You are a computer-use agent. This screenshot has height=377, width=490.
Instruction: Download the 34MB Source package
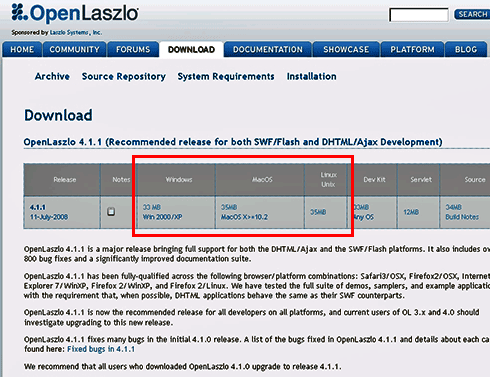pyautogui.click(x=453, y=207)
